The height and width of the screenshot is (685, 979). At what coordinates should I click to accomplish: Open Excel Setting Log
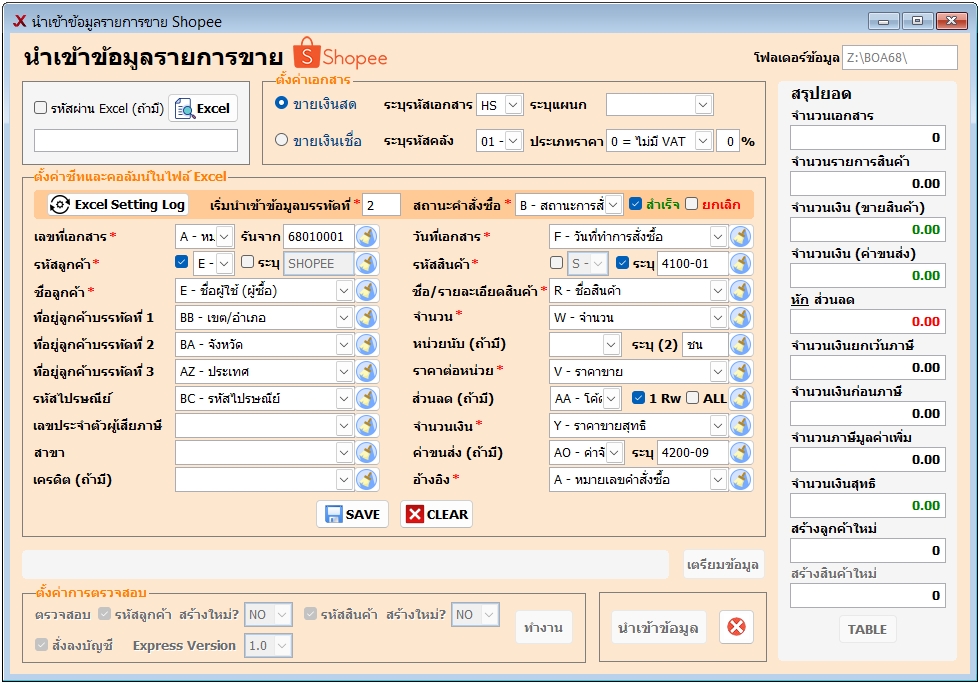pyautogui.click(x=118, y=205)
